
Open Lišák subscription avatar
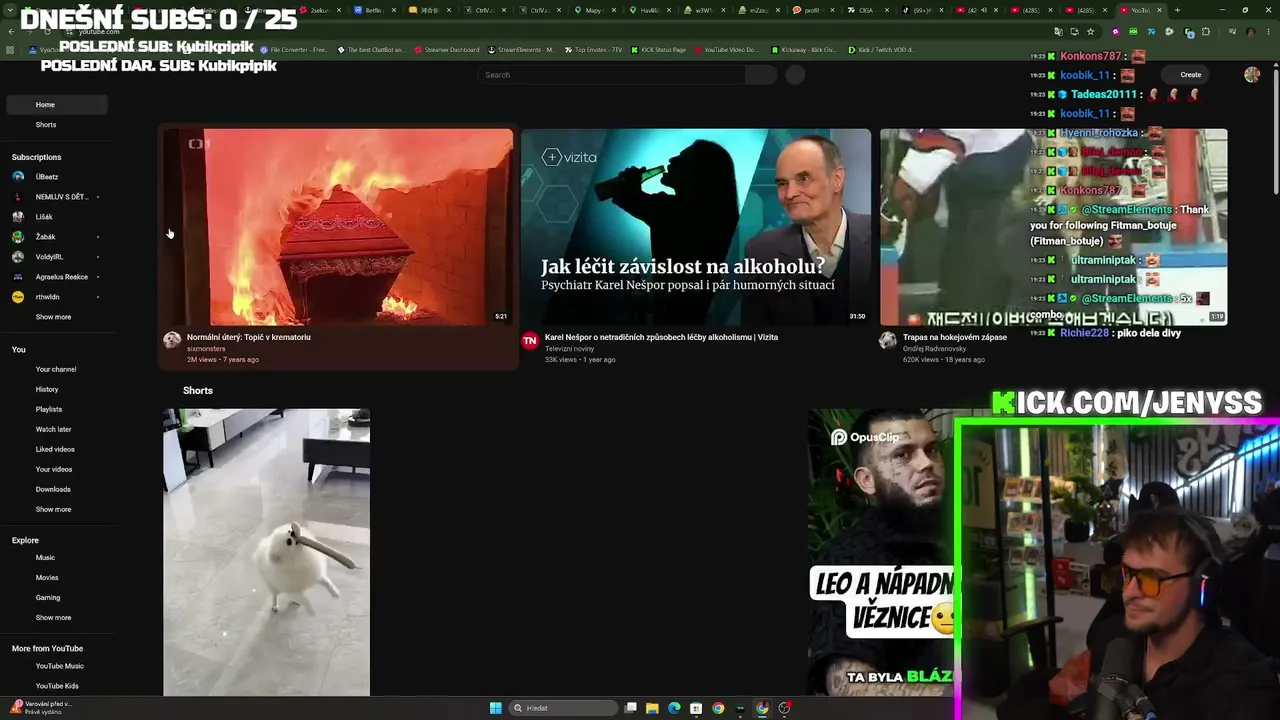tap(18, 217)
